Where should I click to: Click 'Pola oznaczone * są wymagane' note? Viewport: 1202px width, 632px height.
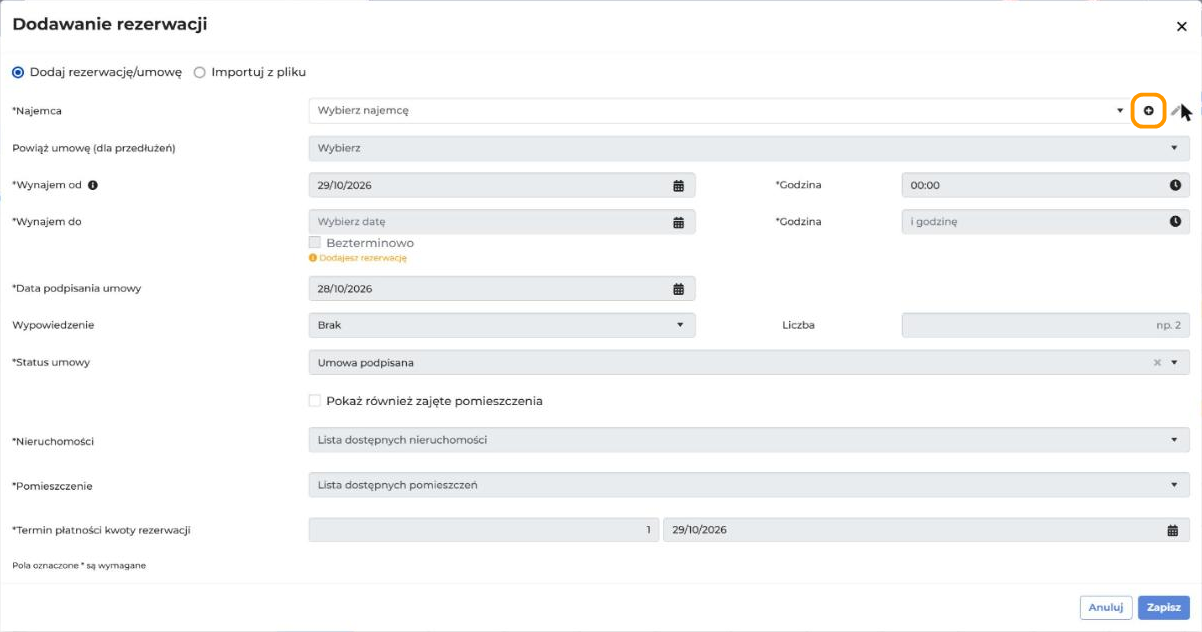pos(79,566)
